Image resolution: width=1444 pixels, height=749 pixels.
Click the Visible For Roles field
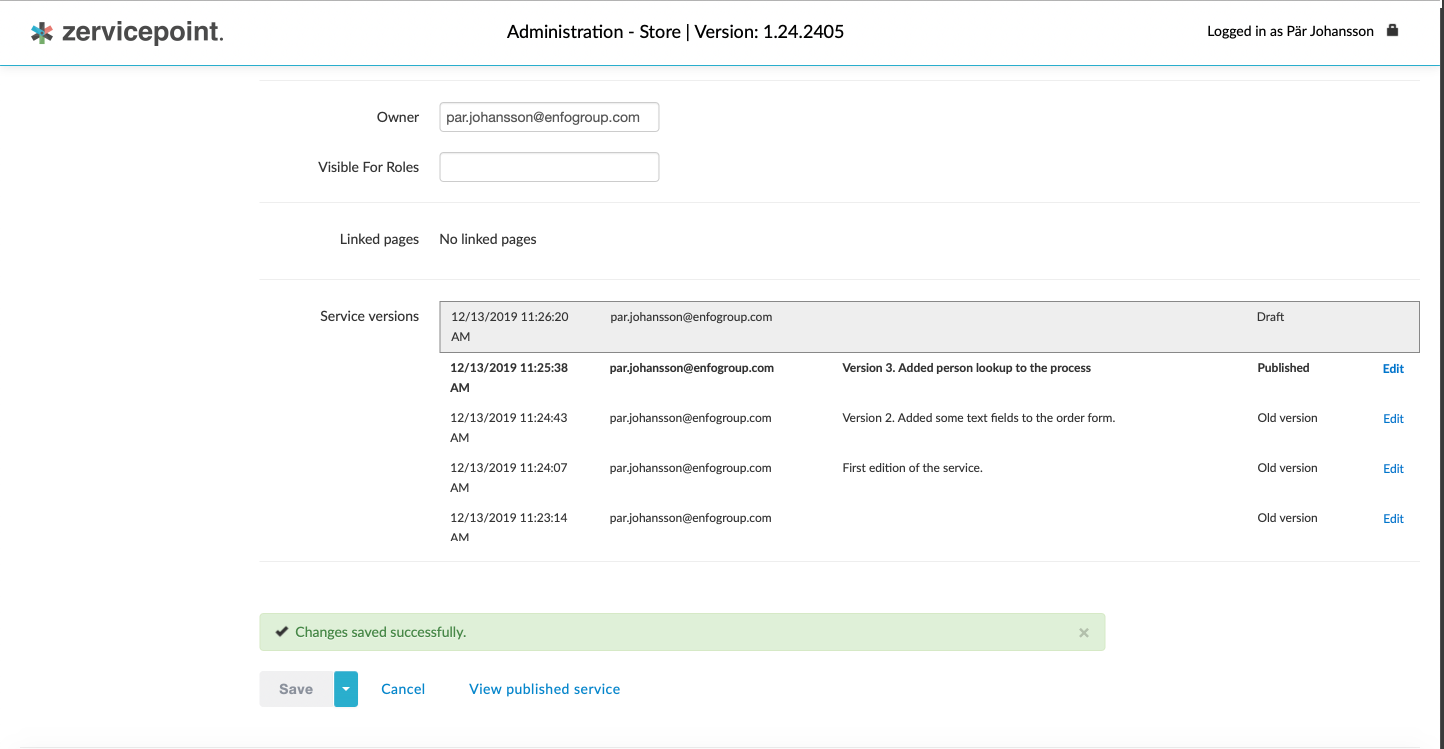[549, 167]
